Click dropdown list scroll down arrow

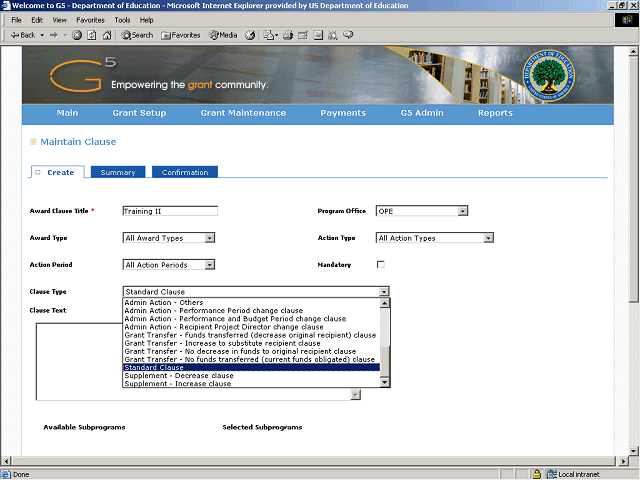pyautogui.click(x=384, y=382)
